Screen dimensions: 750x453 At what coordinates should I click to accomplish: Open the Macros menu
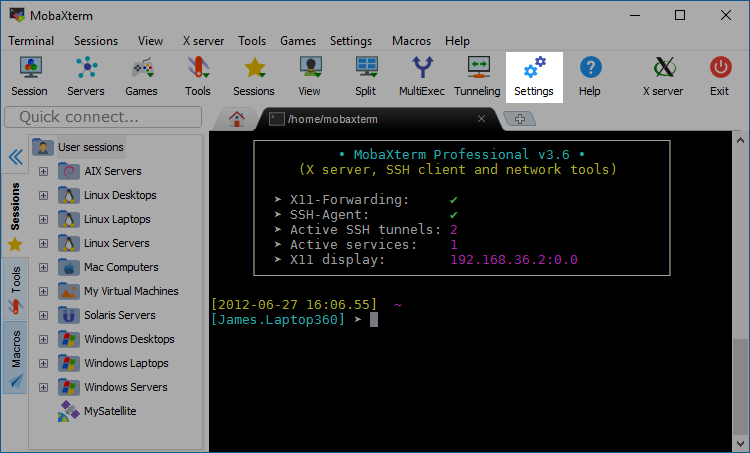point(411,41)
